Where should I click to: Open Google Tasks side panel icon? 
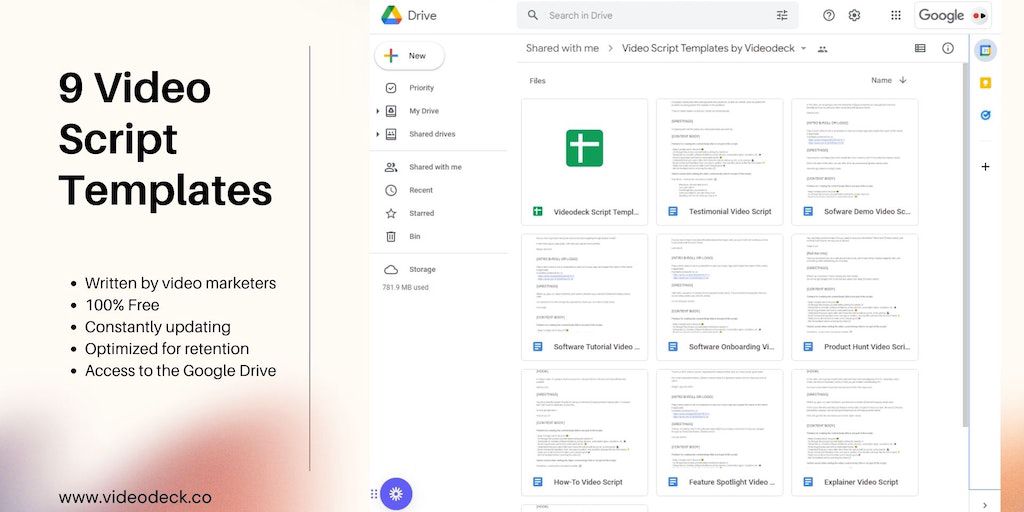coord(985,115)
